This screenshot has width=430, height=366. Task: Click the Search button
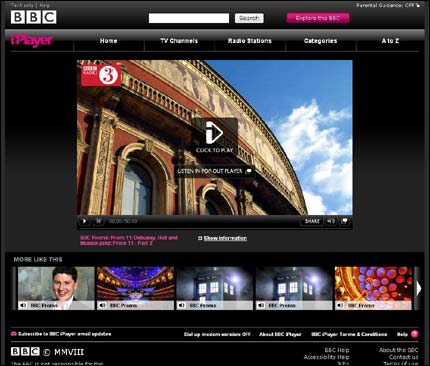click(x=249, y=18)
